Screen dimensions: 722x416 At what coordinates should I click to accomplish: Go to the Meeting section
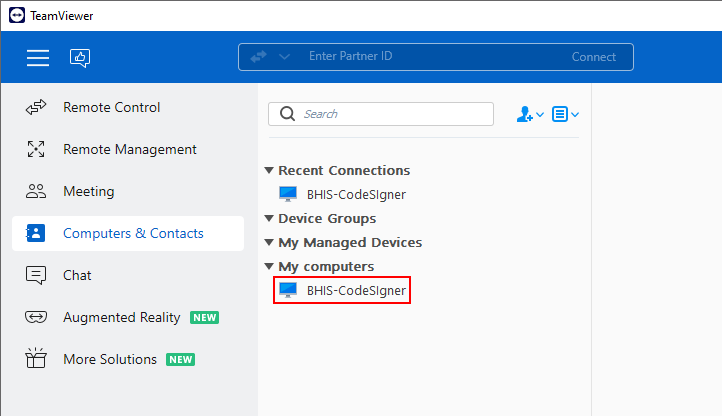click(88, 191)
